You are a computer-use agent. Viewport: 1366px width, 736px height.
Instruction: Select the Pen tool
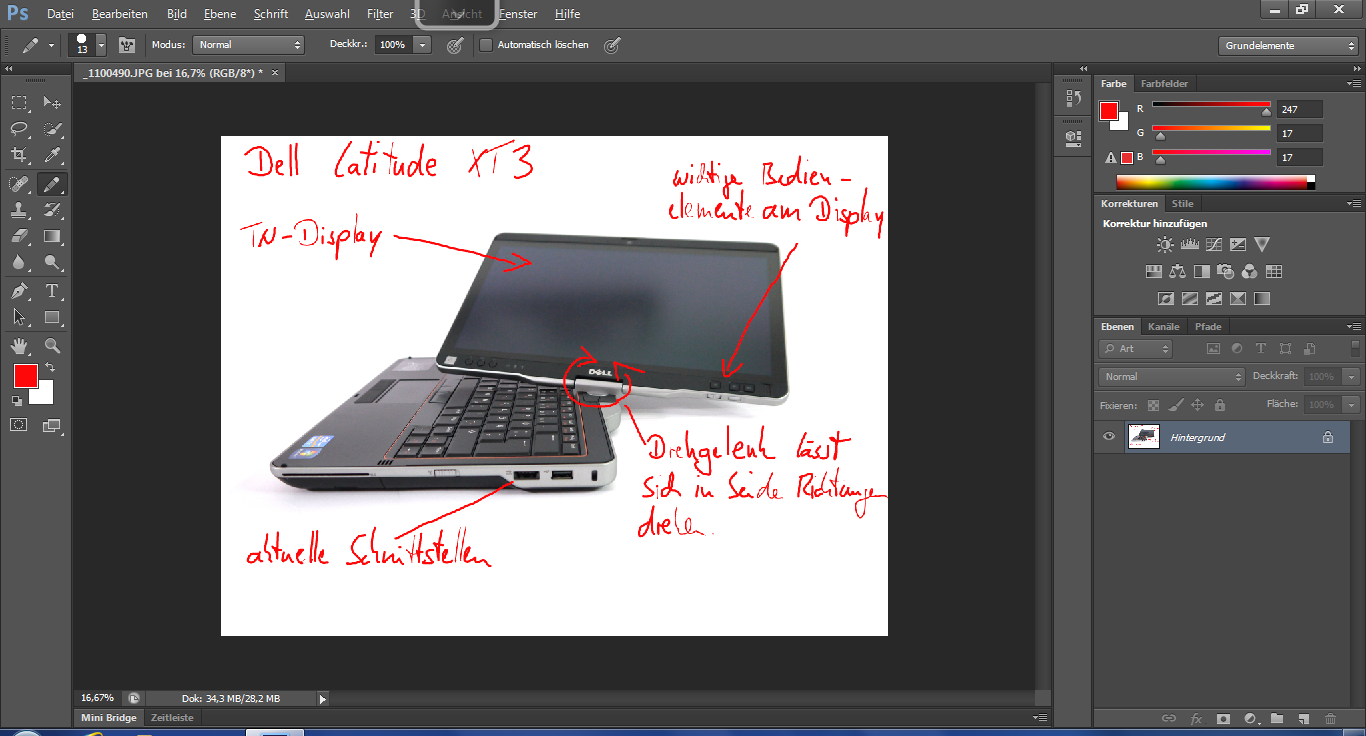[19, 291]
